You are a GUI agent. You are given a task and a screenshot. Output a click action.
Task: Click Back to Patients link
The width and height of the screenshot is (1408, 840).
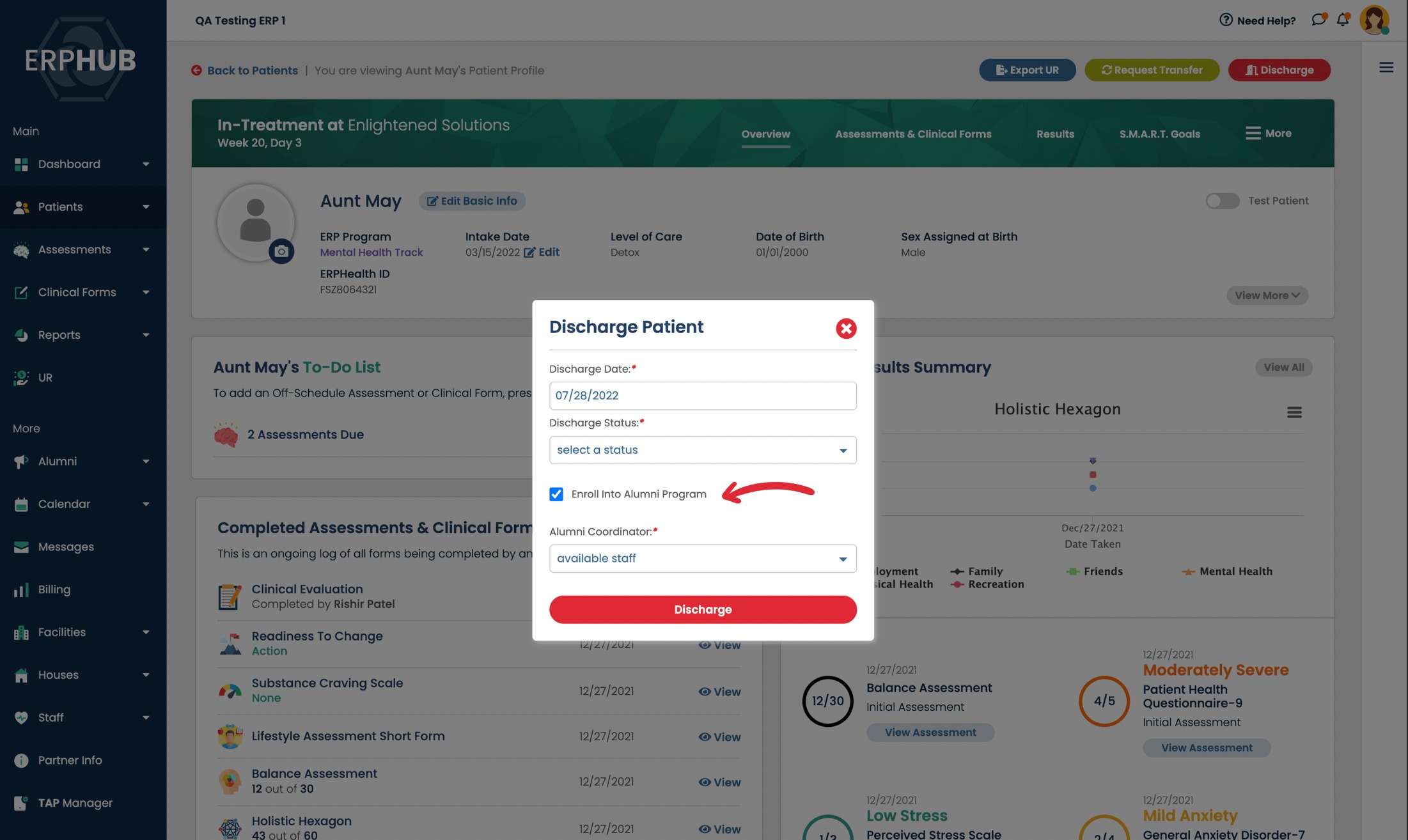245,70
